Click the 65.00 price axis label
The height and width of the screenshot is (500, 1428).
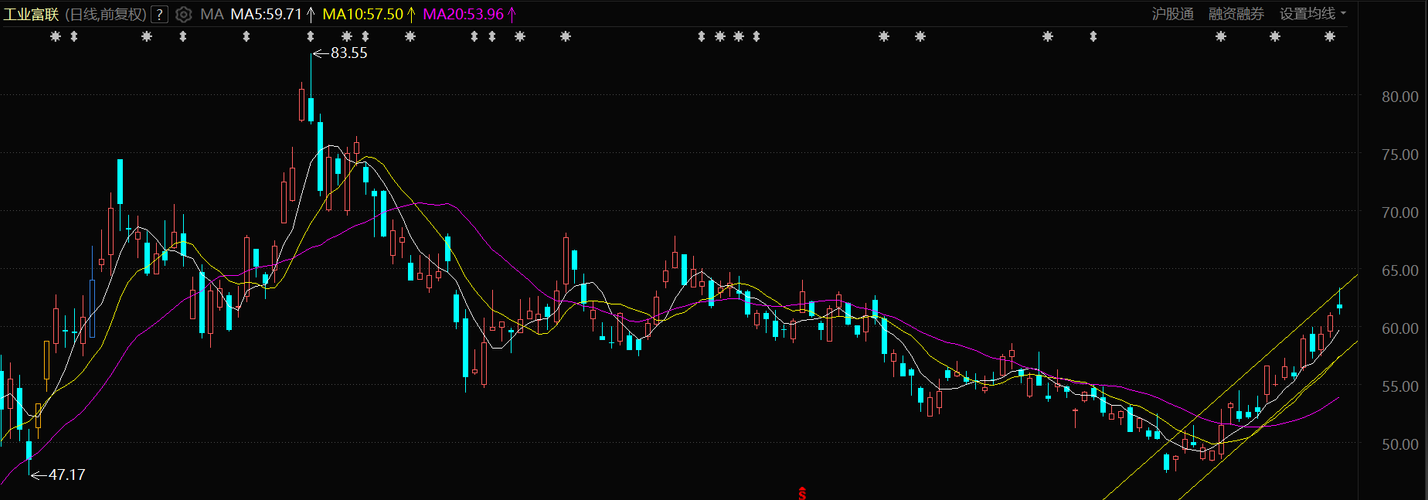pos(1399,271)
